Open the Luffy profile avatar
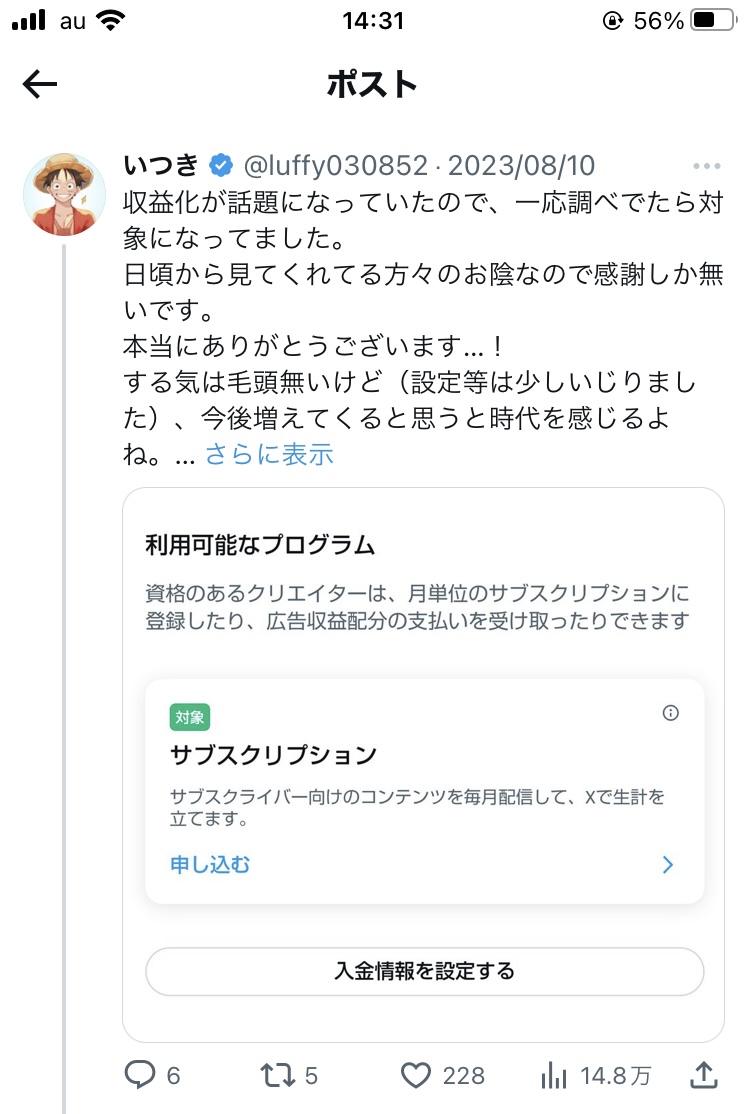 65,194
